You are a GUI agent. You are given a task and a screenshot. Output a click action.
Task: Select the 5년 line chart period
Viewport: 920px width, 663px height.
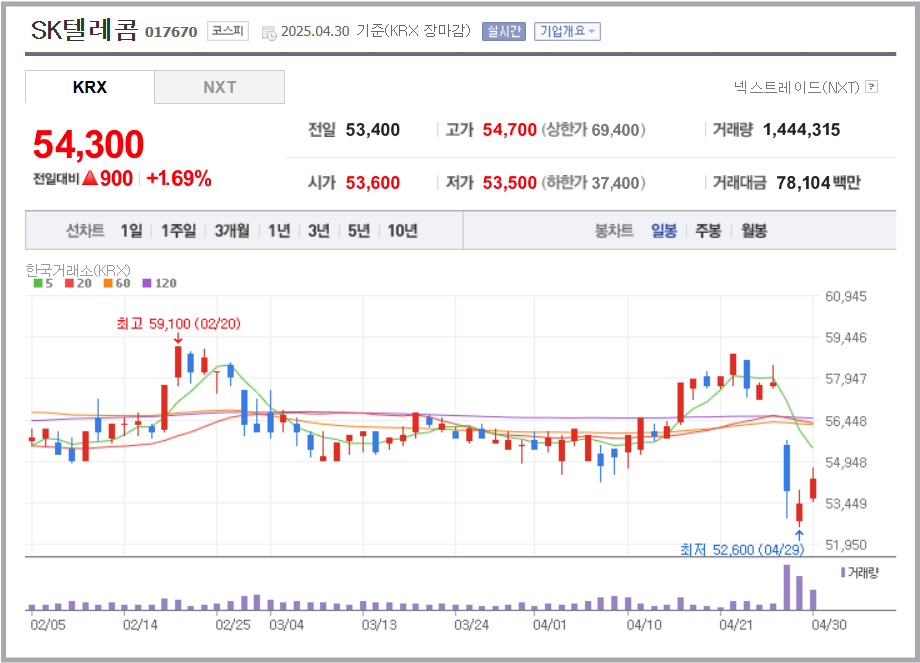coord(358,231)
